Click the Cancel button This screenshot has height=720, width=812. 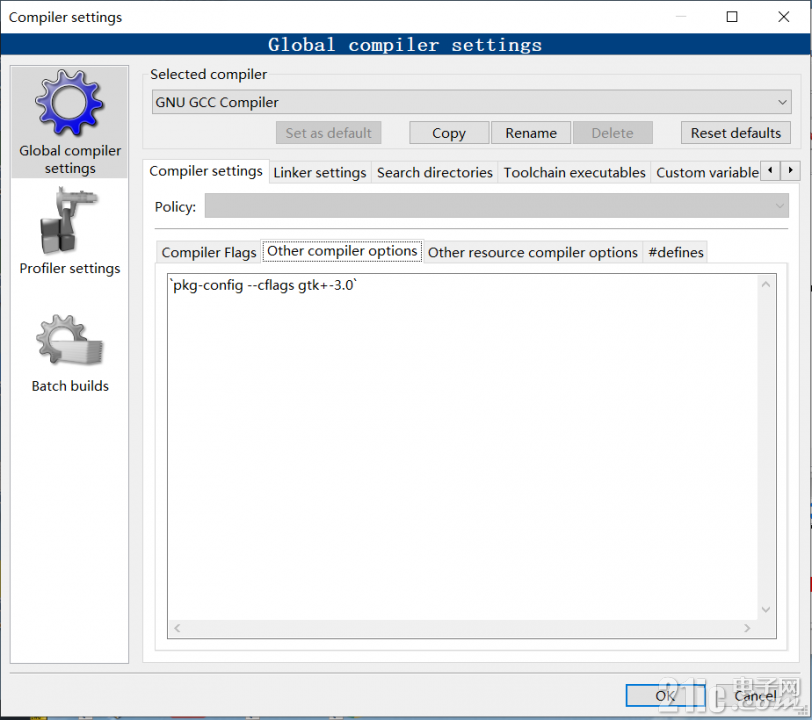click(x=755, y=696)
